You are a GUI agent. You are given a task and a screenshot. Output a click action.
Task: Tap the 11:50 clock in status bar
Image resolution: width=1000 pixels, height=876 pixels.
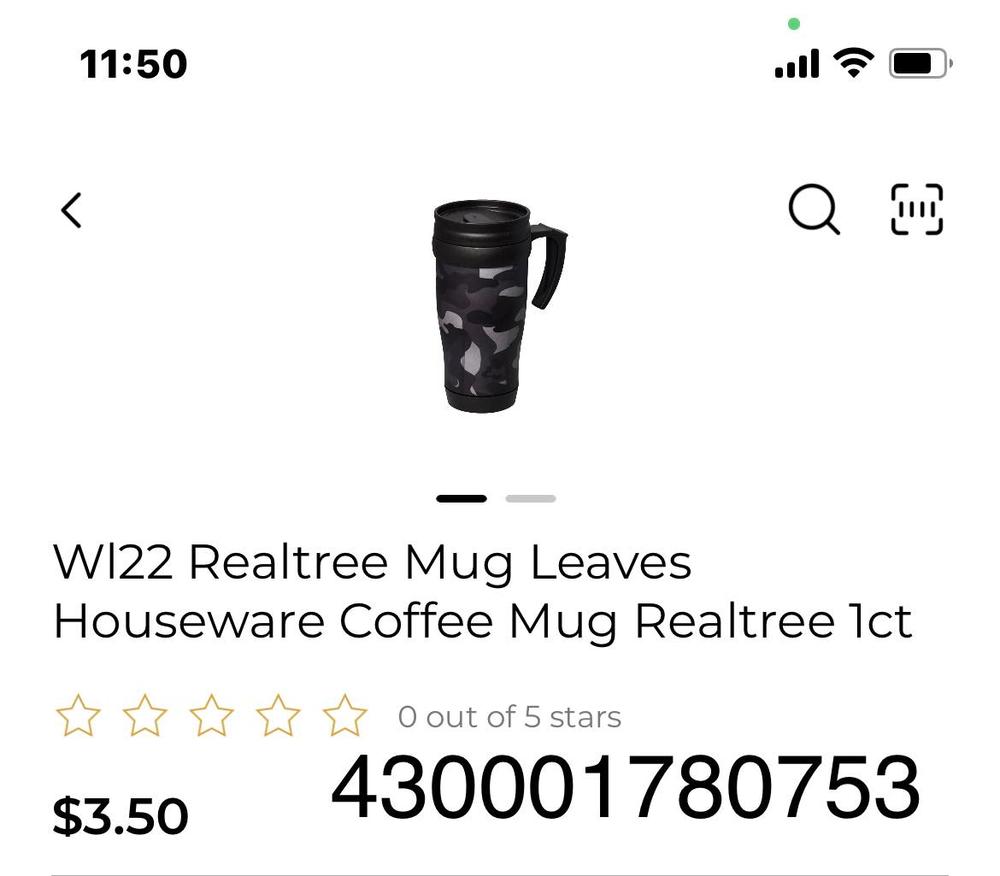coord(133,64)
